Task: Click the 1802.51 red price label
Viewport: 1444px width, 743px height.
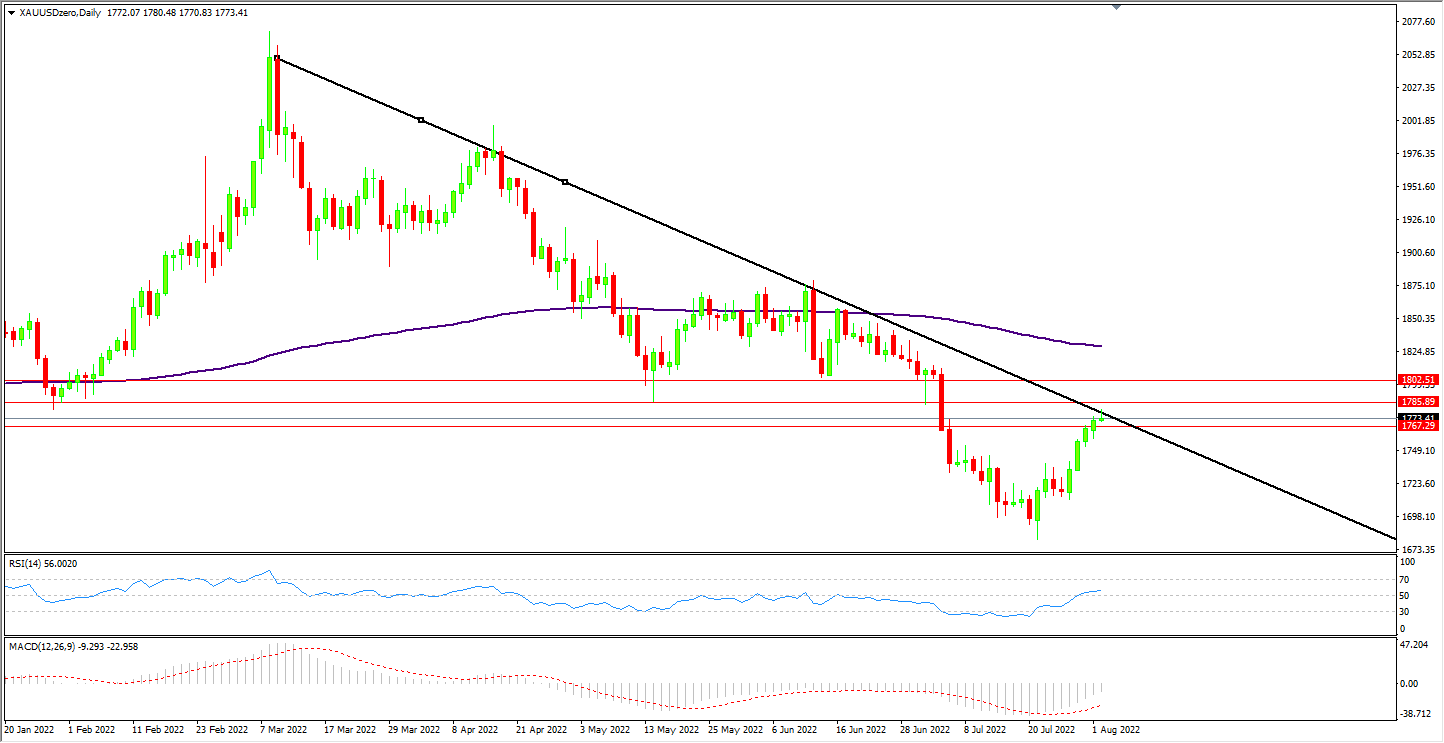Action: point(1419,380)
